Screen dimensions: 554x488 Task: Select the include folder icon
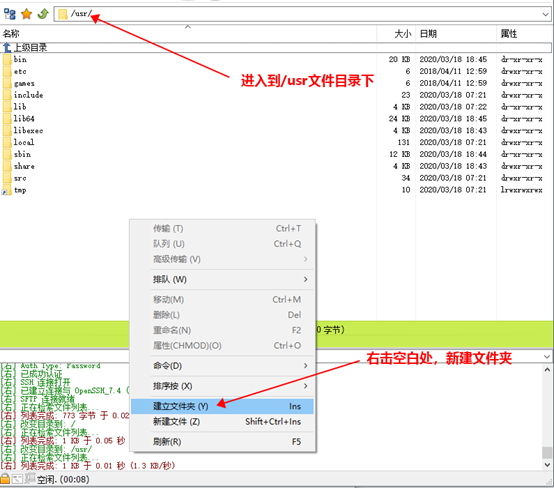tap(7, 95)
